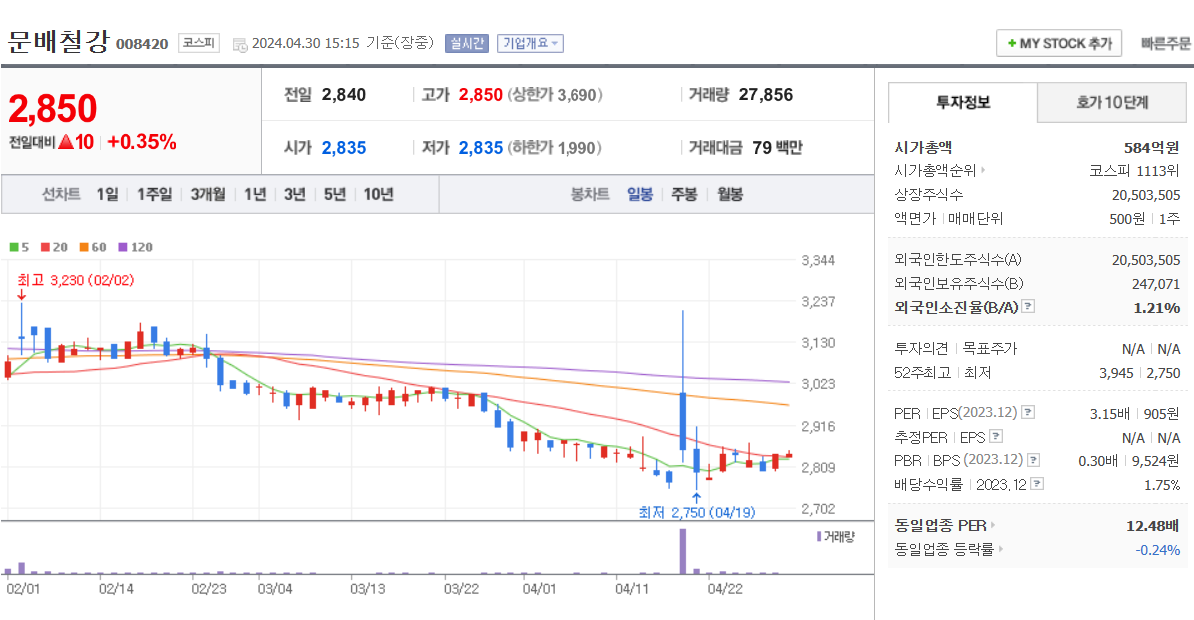Open the 추정PER EPS help question icon
This screenshot has width=1194, height=620.
996,436
